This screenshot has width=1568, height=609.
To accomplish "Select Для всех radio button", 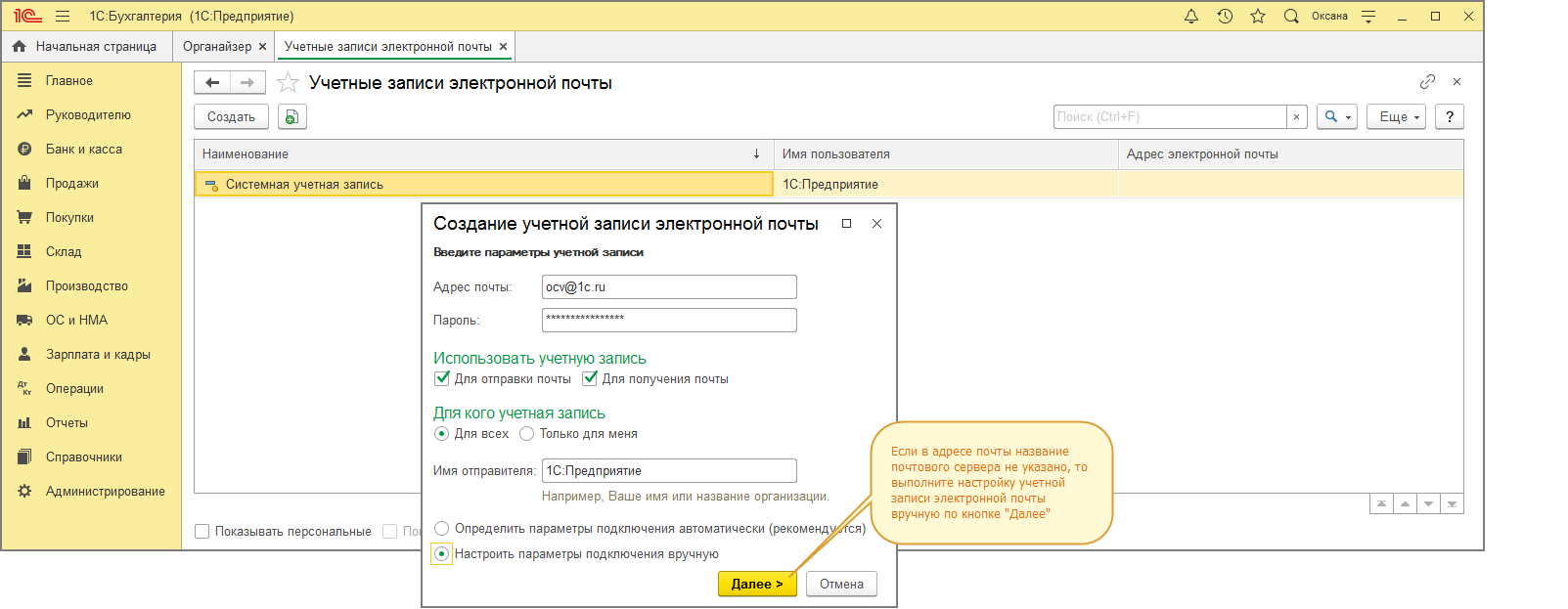I will [x=441, y=433].
